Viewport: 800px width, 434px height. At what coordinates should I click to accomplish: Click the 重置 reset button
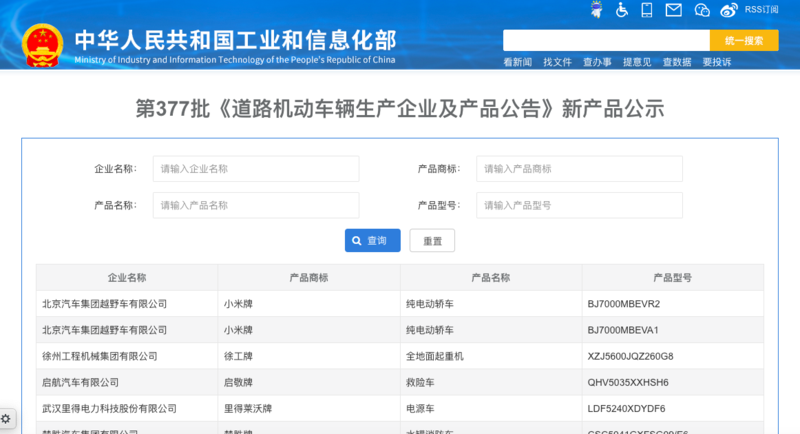click(432, 241)
